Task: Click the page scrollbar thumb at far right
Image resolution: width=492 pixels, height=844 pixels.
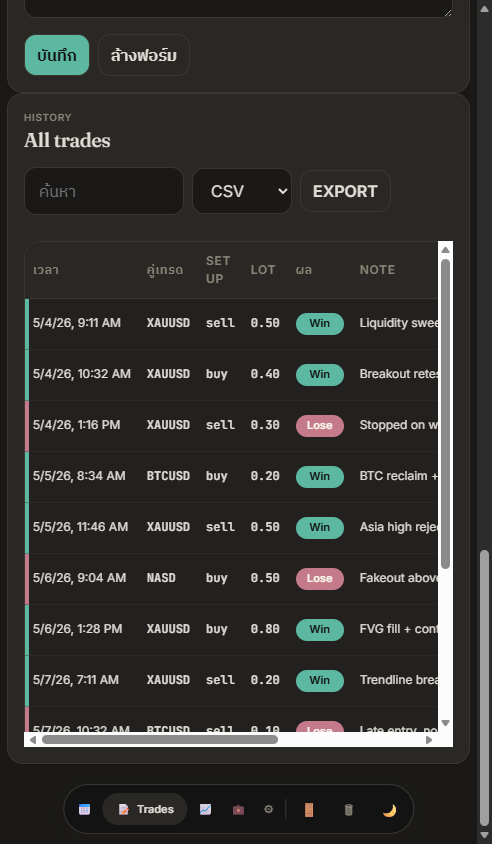Action: [x=484, y=687]
